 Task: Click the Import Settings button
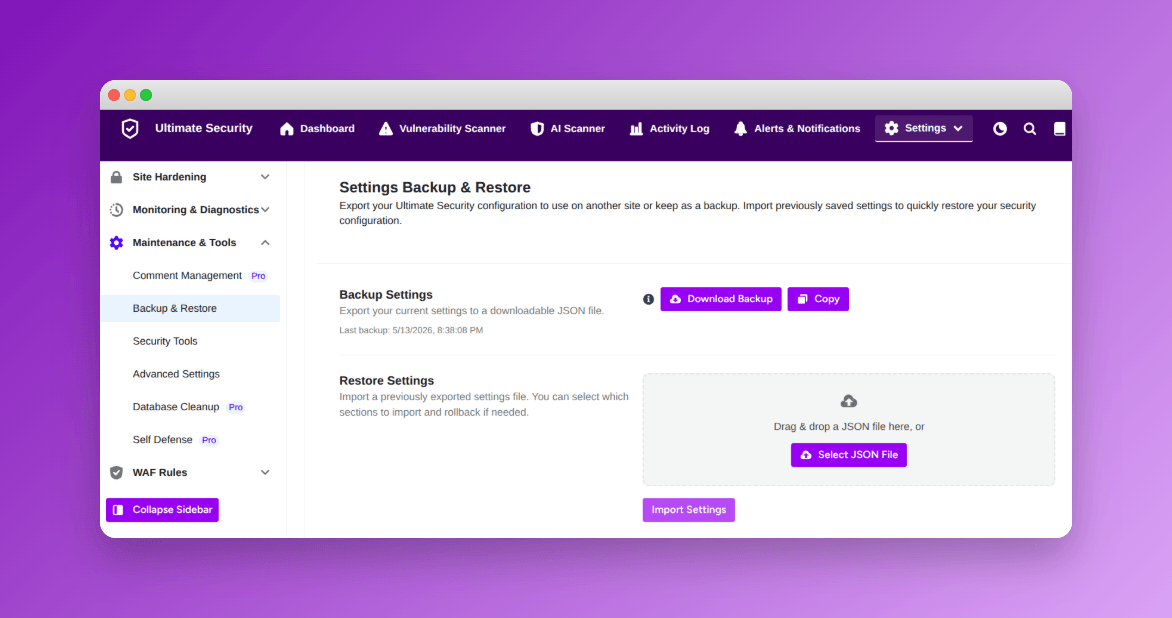pos(689,510)
